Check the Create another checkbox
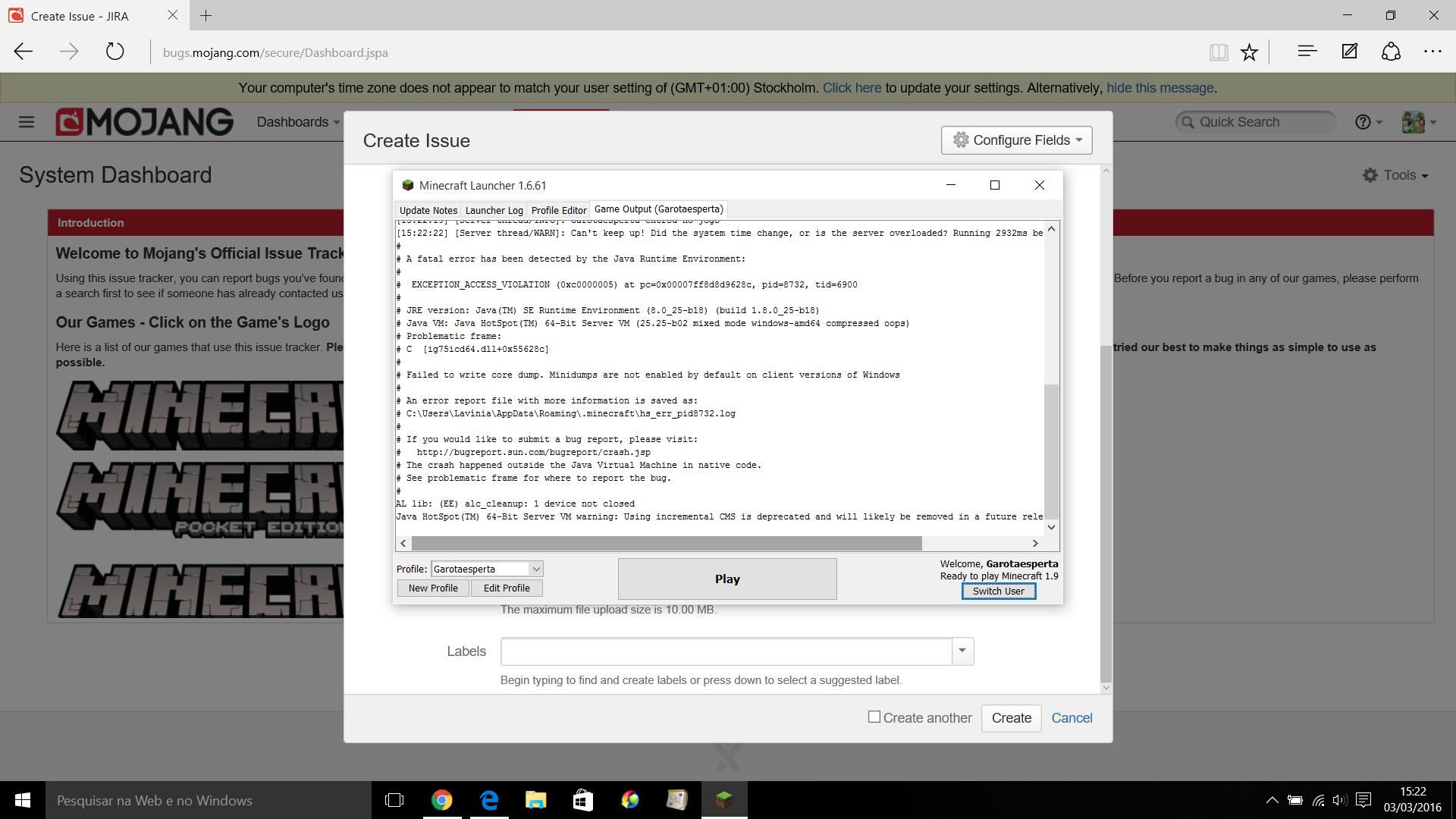The image size is (1456, 819). [x=874, y=717]
